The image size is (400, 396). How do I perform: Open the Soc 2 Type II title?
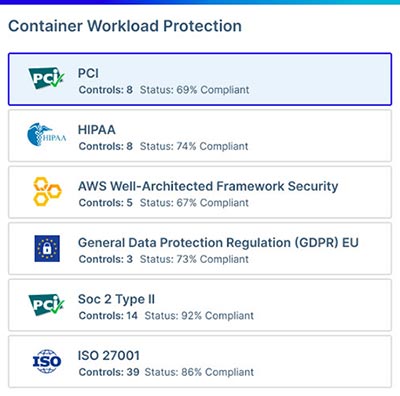(116, 299)
